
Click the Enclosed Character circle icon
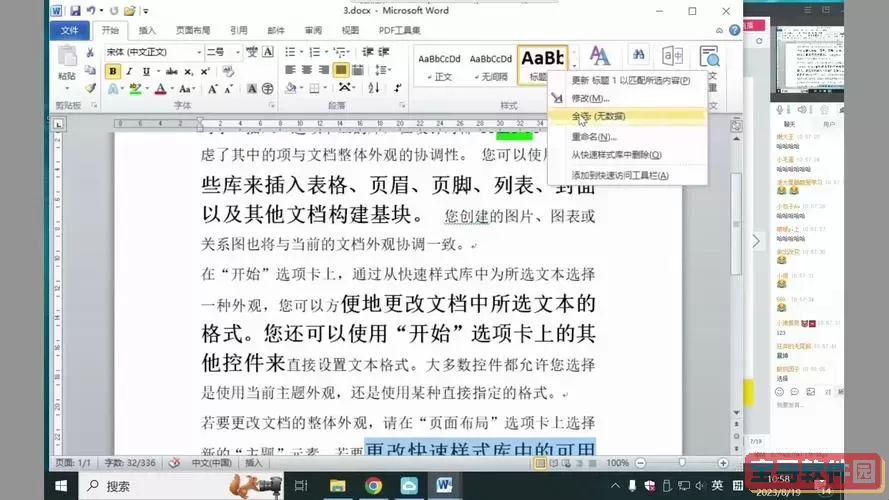coord(268,89)
